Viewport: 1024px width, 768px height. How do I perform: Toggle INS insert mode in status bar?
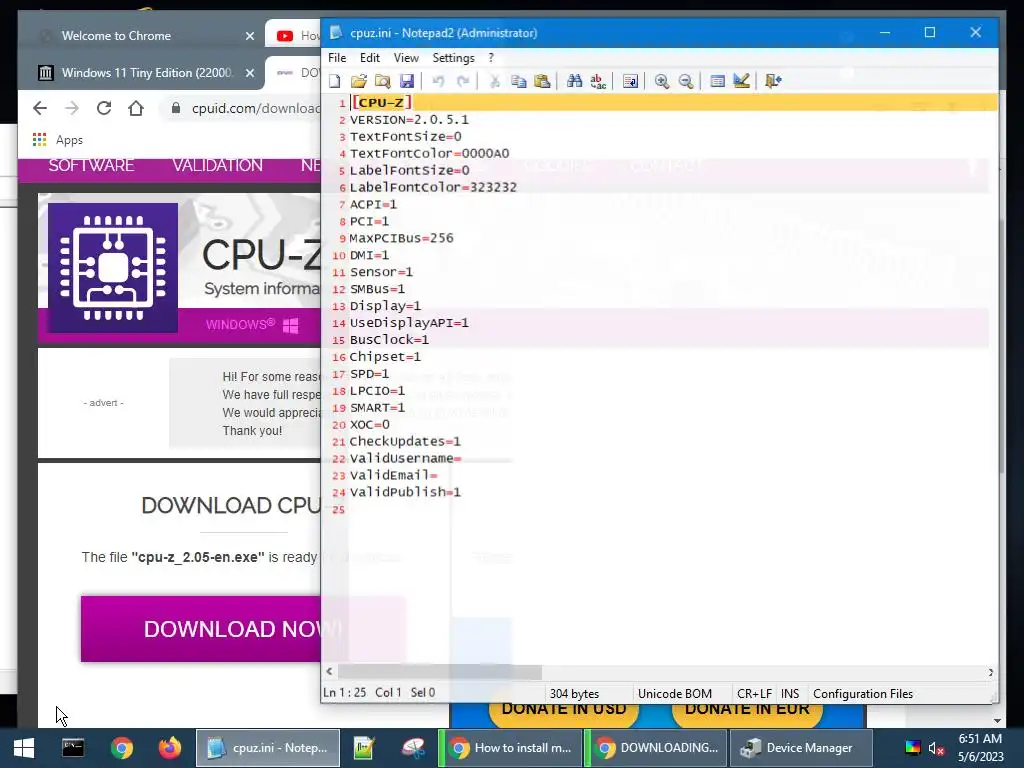coord(790,694)
